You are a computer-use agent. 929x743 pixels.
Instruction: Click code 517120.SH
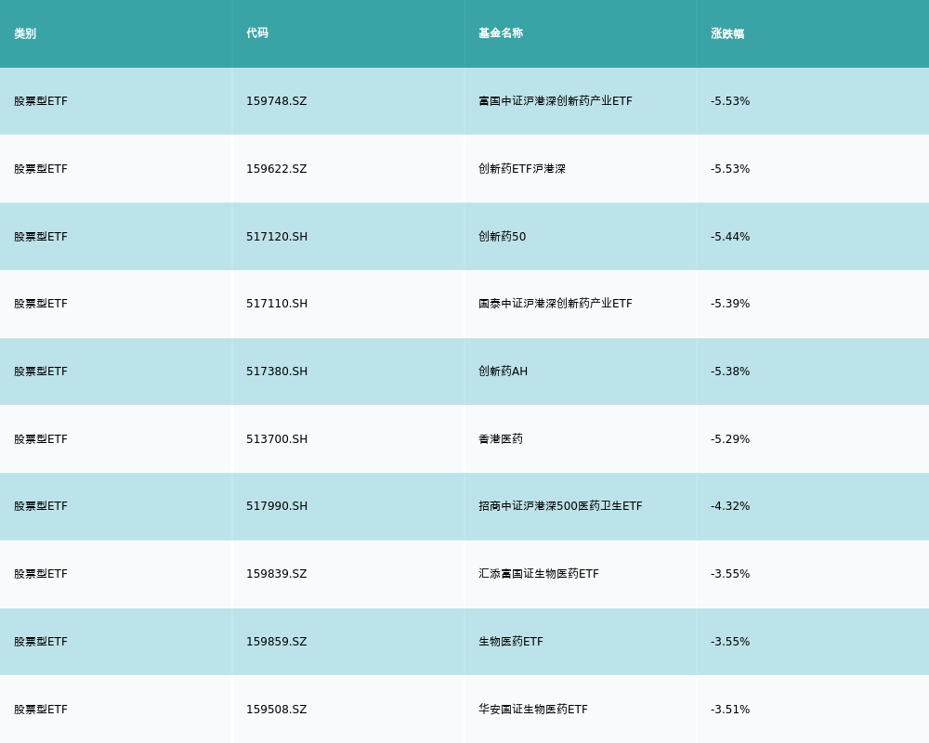(x=277, y=237)
